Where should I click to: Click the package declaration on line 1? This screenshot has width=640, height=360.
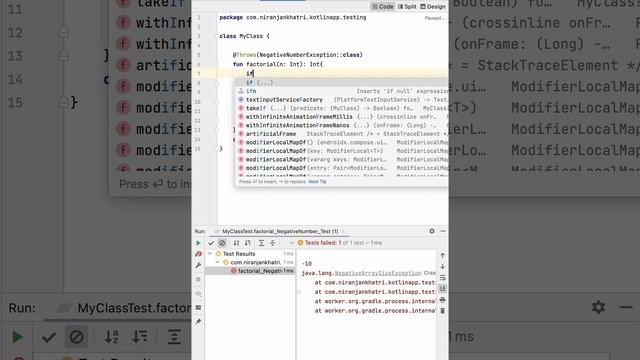293,18
